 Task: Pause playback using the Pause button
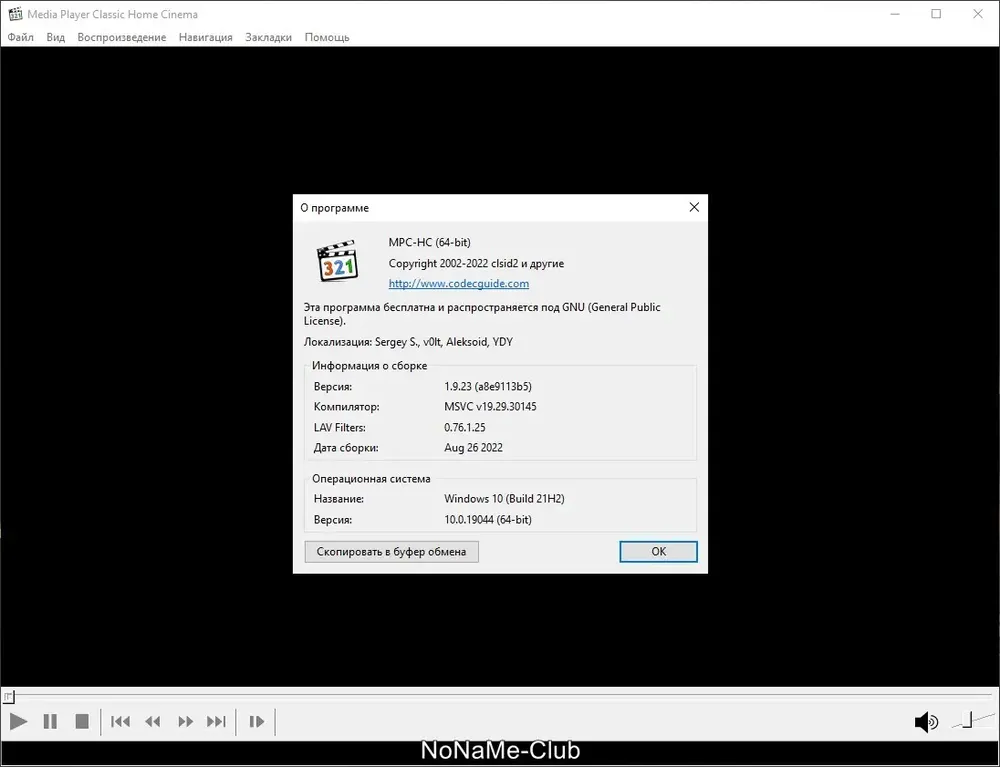click(x=50, y=722)
